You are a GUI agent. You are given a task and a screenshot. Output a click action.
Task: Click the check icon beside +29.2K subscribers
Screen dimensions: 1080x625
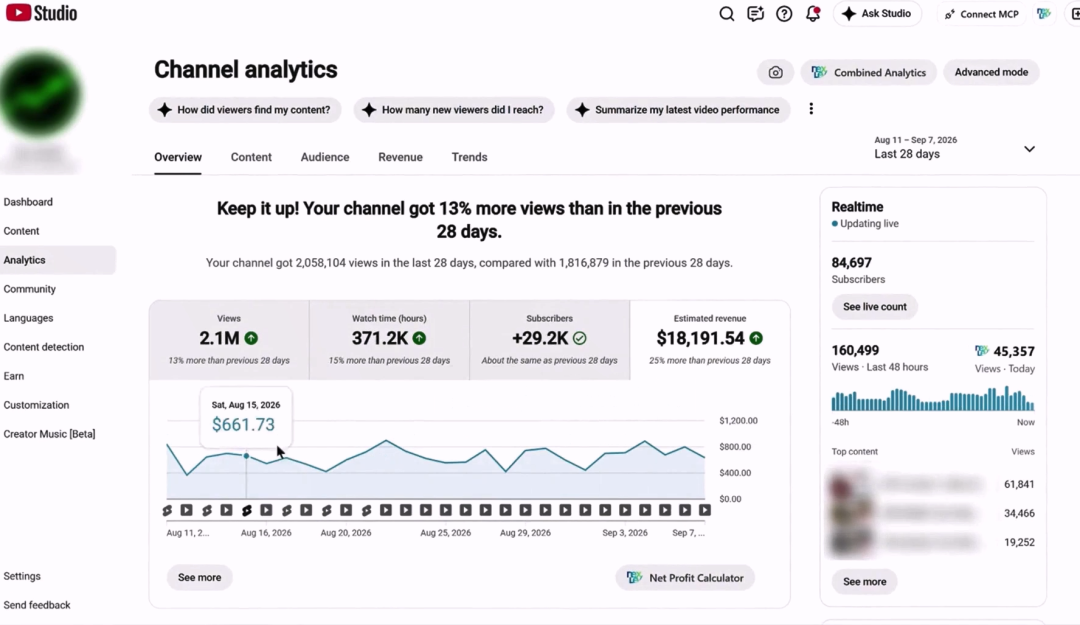coord(580,338)
